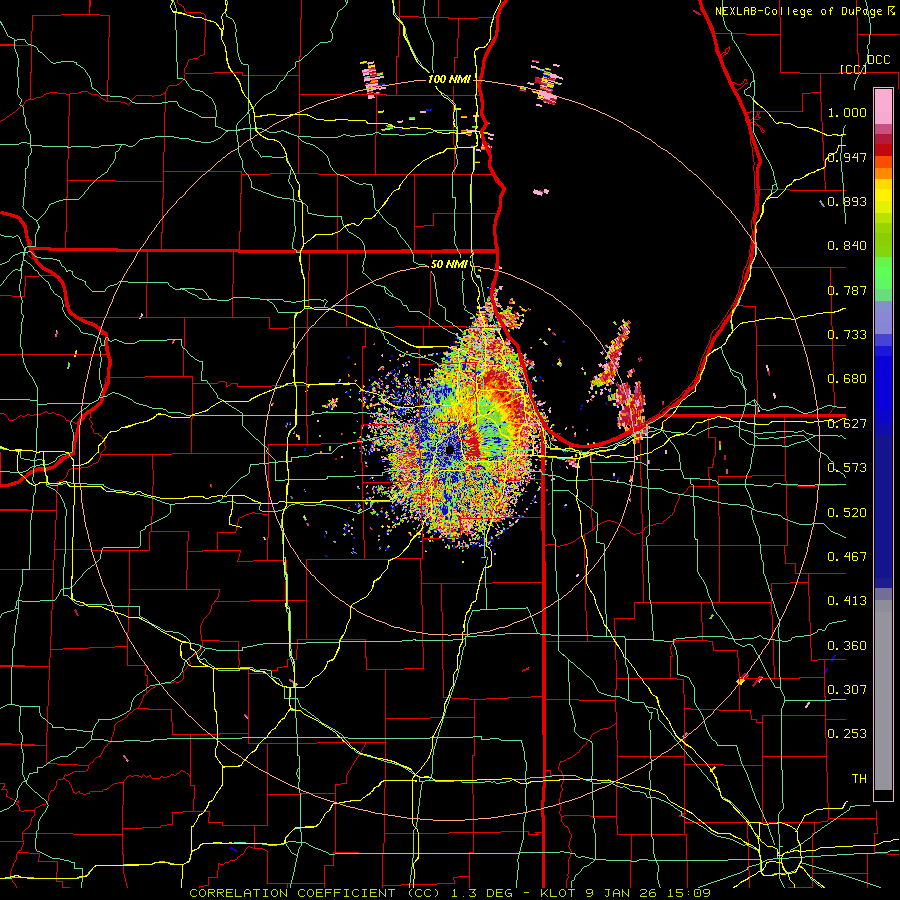The width and height of the screenshot is (900, 900).
Task: Click the TH threshold label
Action: tap(859, 779)
